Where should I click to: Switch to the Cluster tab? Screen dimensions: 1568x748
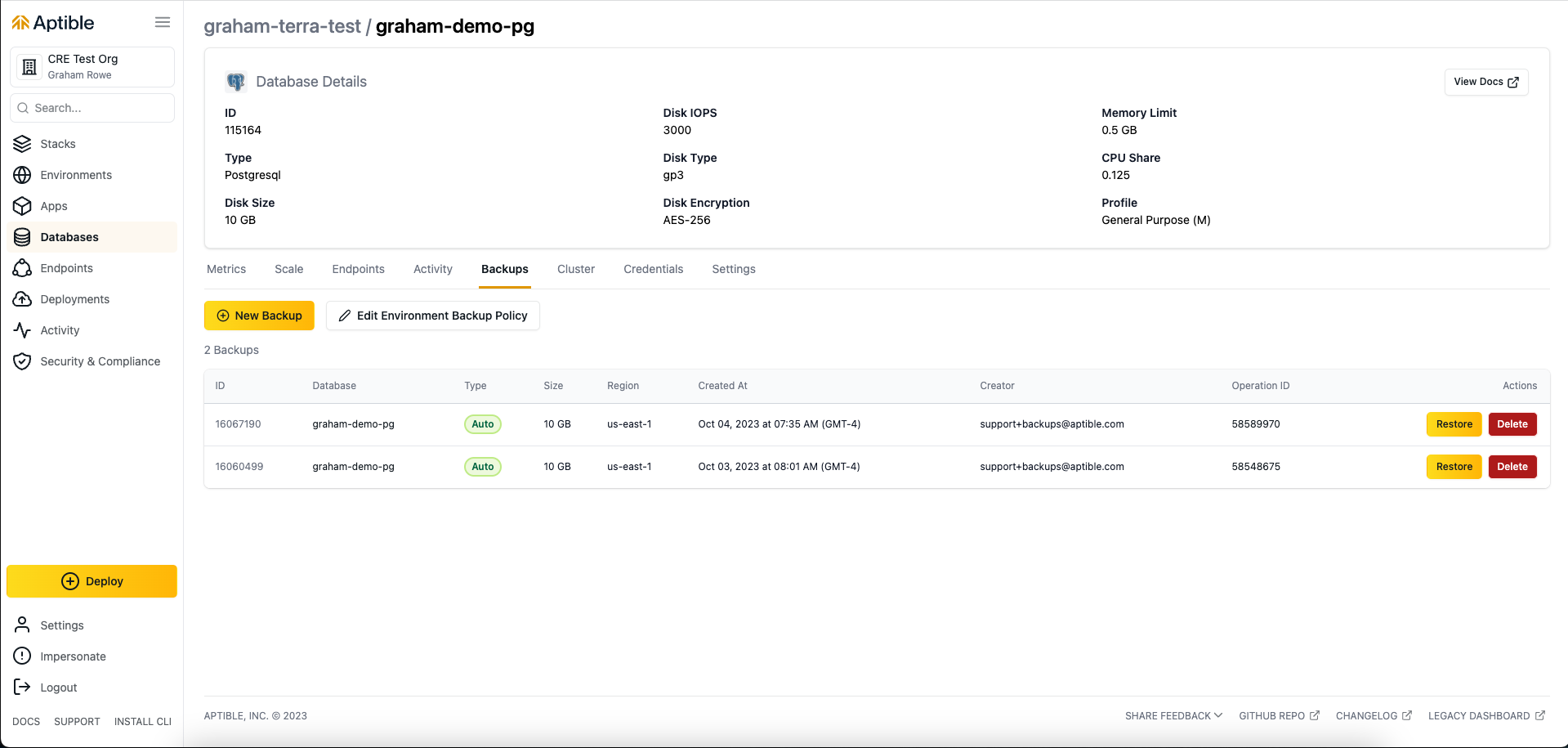point(576,269)
